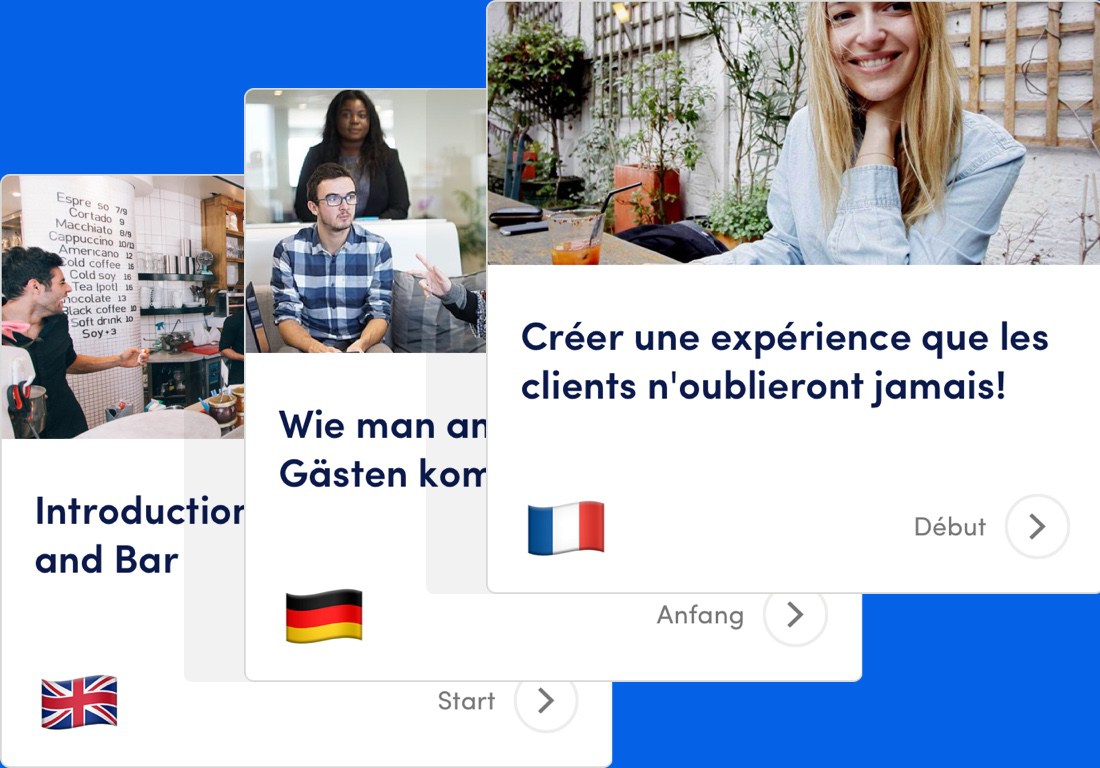Click the arrow circle next to Start
The width and height of the screenshot is (1100, 768).
pyautogui.click(x=546, y=700)
